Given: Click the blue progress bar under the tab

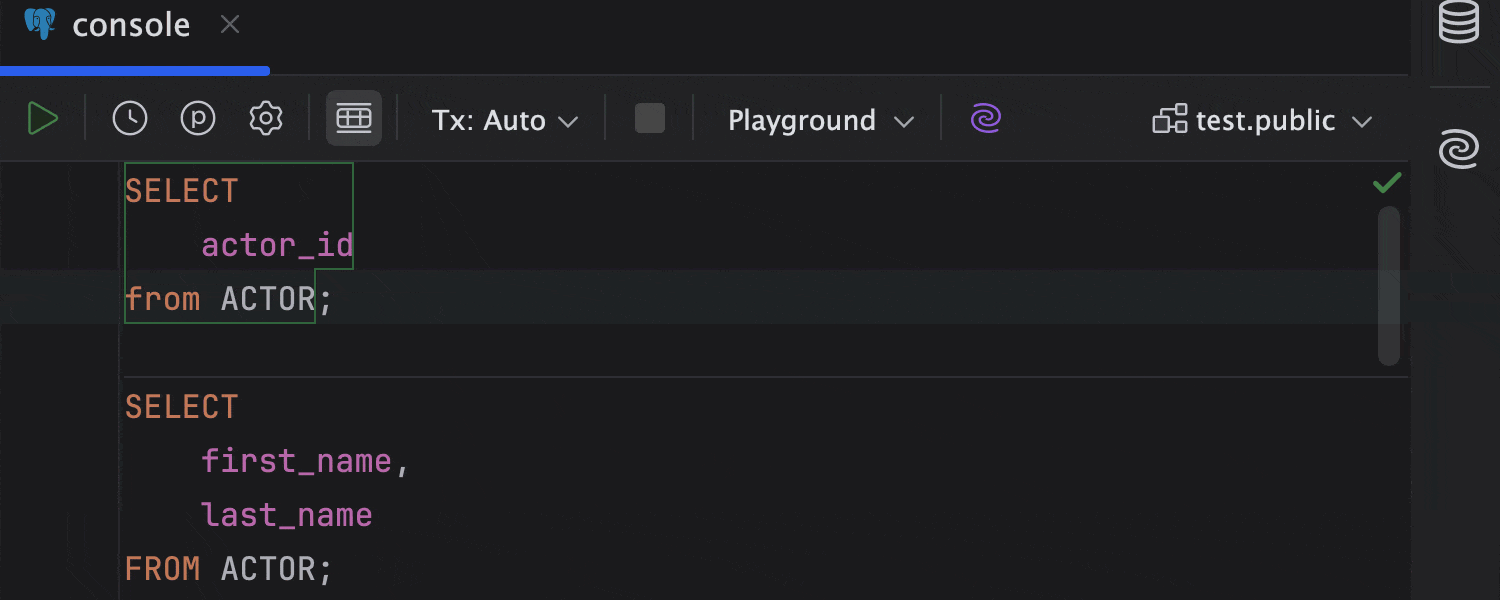Looking at the screenshot, I should tap(135, 70).
